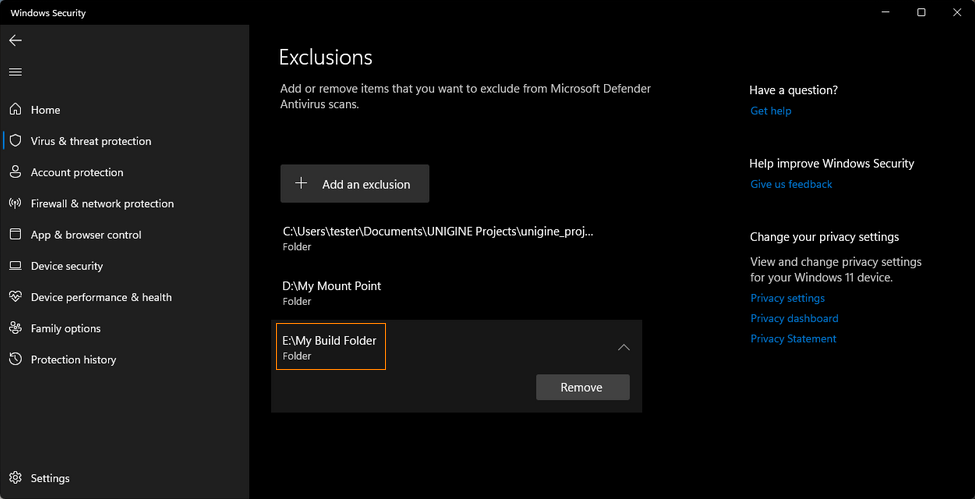Click the Home house icon
This screenshot has height=499, width=975.
click(x=16, y=110)
